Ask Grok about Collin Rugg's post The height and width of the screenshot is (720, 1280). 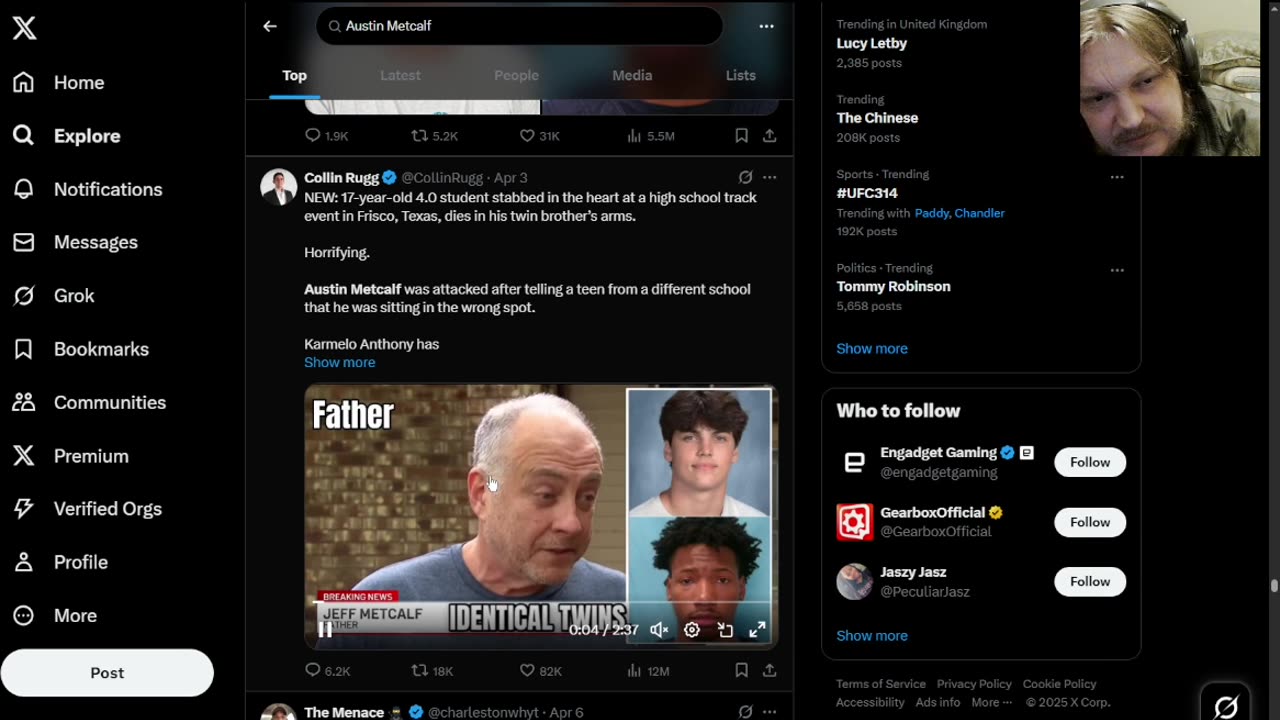[745, 177]
